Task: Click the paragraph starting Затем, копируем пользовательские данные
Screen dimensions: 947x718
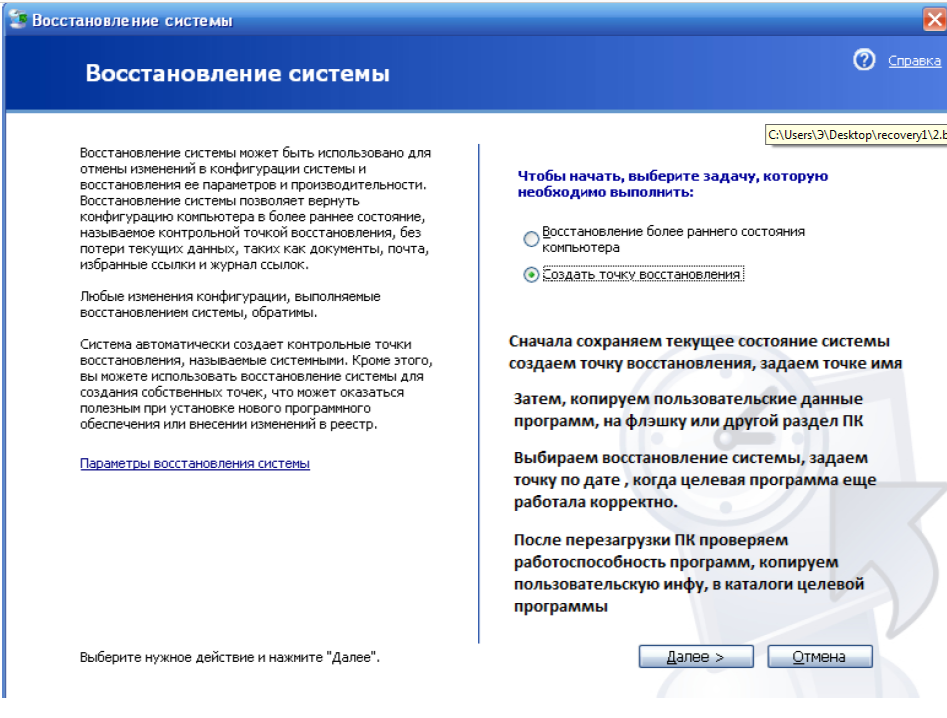Action: pyautogui.click(x=689, y=409)
